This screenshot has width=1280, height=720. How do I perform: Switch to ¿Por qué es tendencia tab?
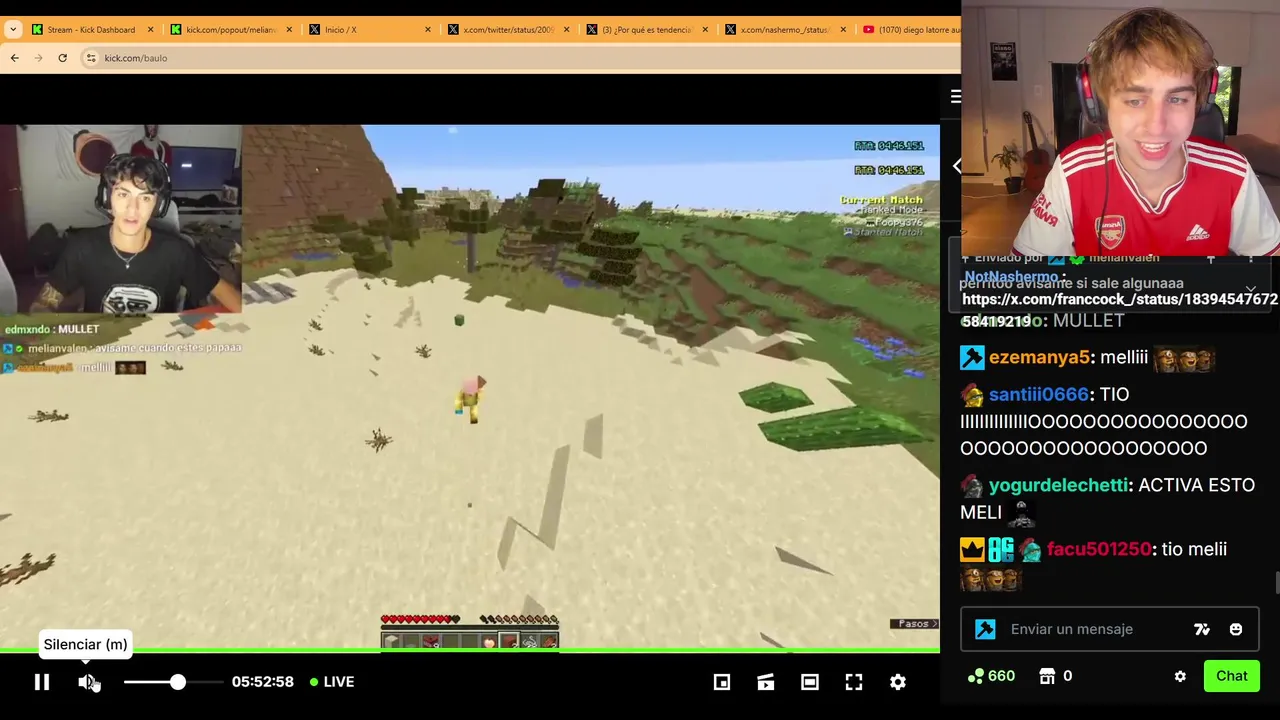click(646, 30)
